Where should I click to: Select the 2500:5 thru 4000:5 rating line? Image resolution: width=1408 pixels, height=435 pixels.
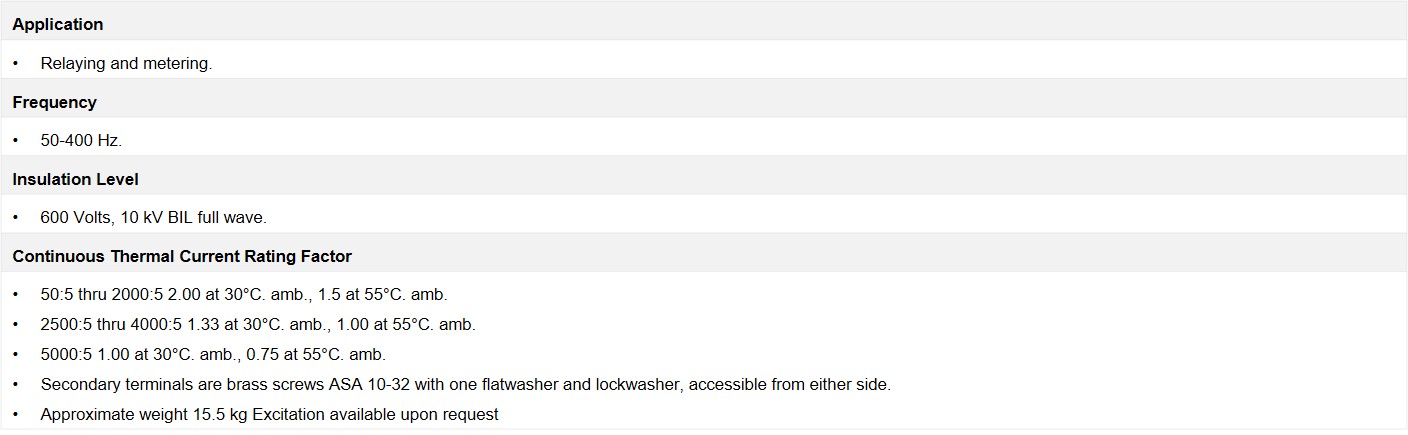(258, 324)
